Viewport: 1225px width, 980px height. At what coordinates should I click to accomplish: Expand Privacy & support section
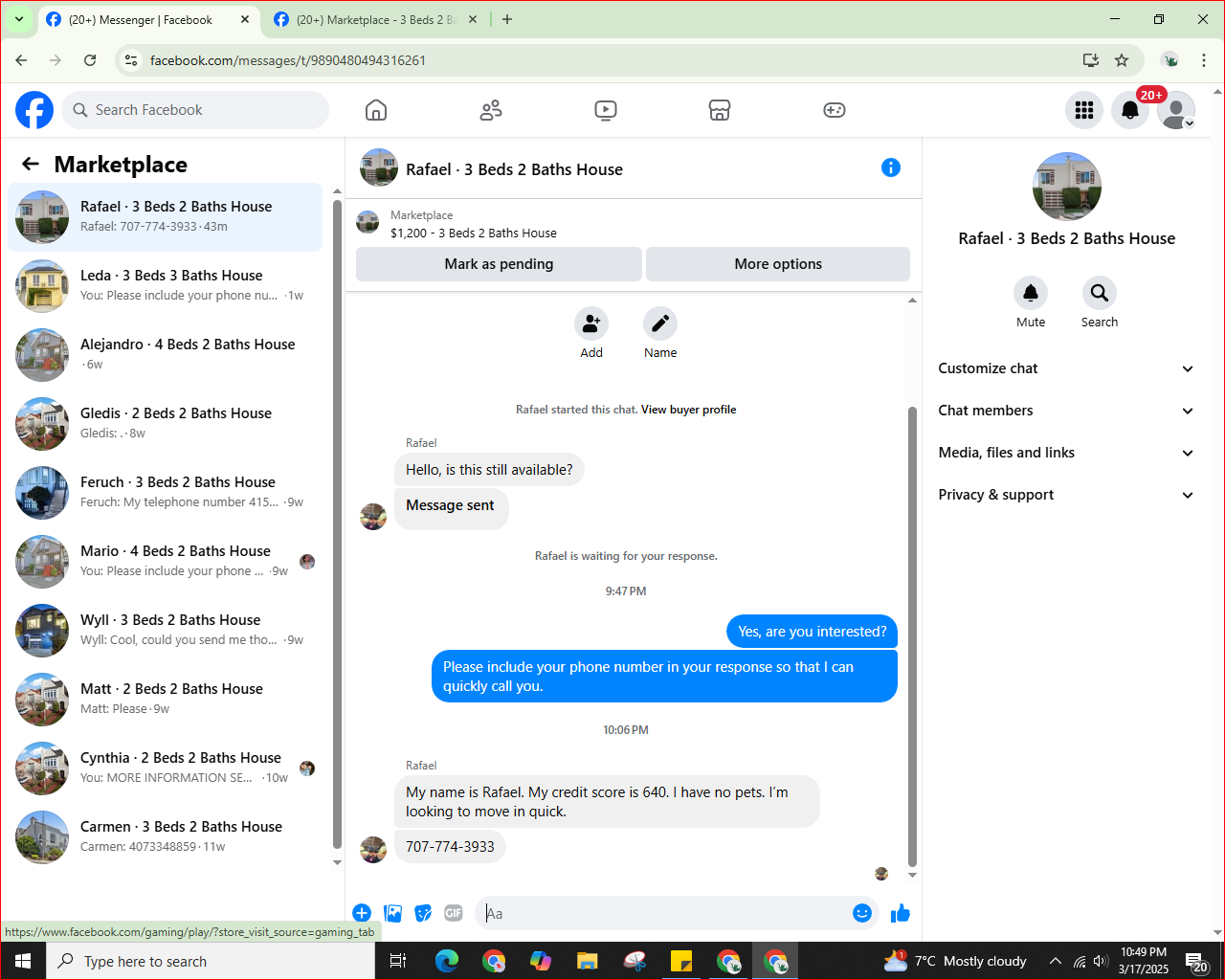pyautogui.click(x=1066, y=495)
